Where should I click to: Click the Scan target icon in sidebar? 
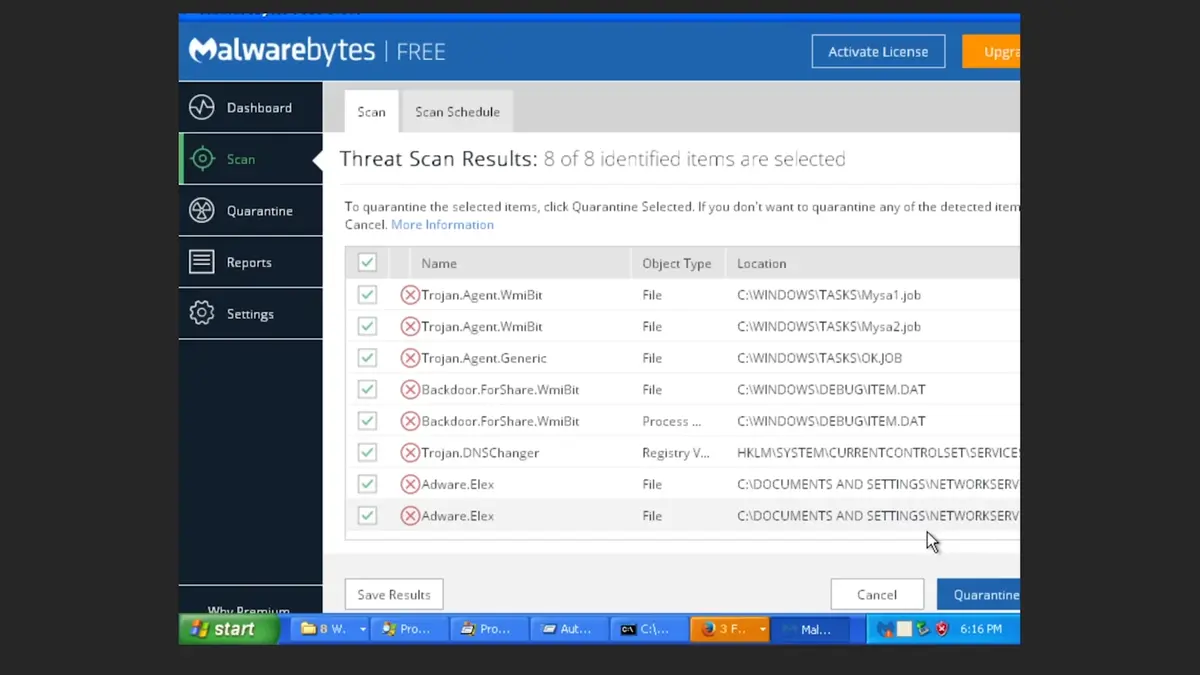202,159
